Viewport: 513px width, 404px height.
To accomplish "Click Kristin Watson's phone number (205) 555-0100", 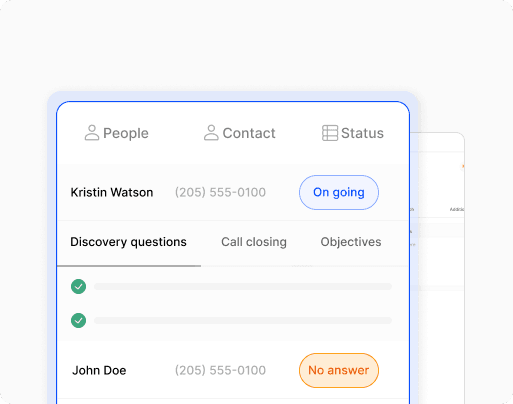I will click(220, 192).
